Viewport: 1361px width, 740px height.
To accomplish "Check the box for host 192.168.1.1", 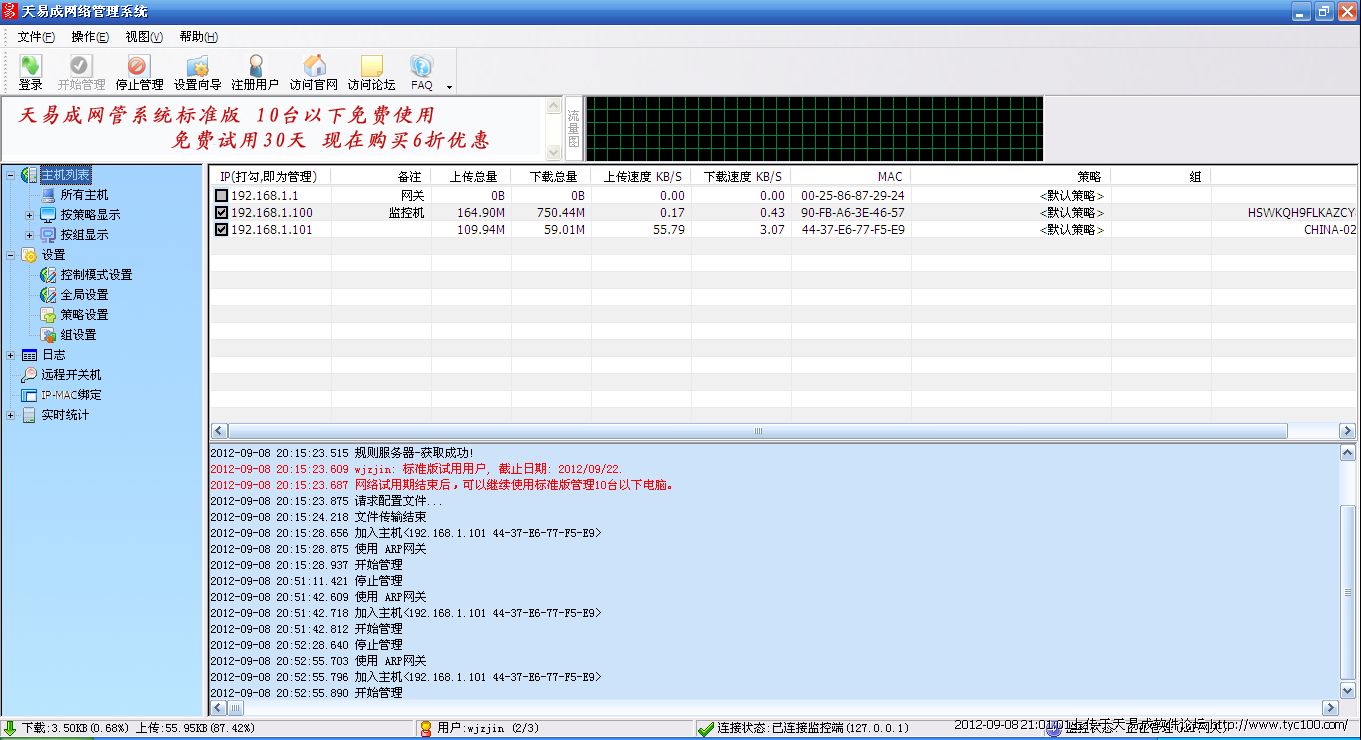I will coord(221,196).
